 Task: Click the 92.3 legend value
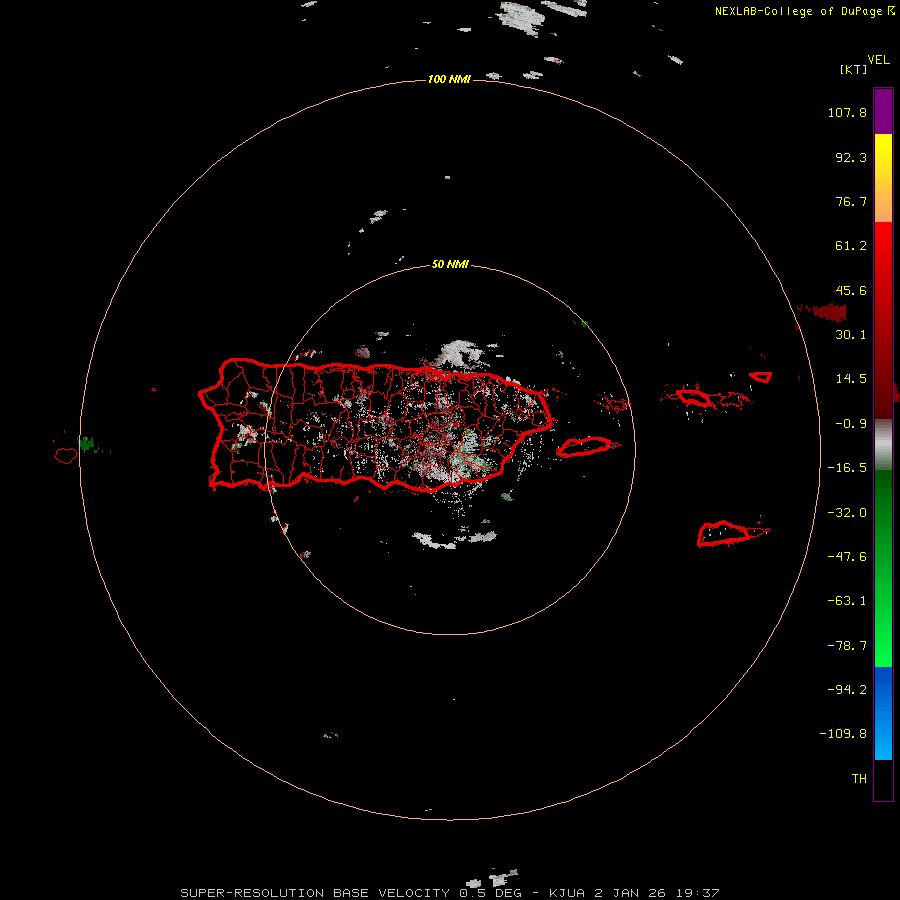851,157
